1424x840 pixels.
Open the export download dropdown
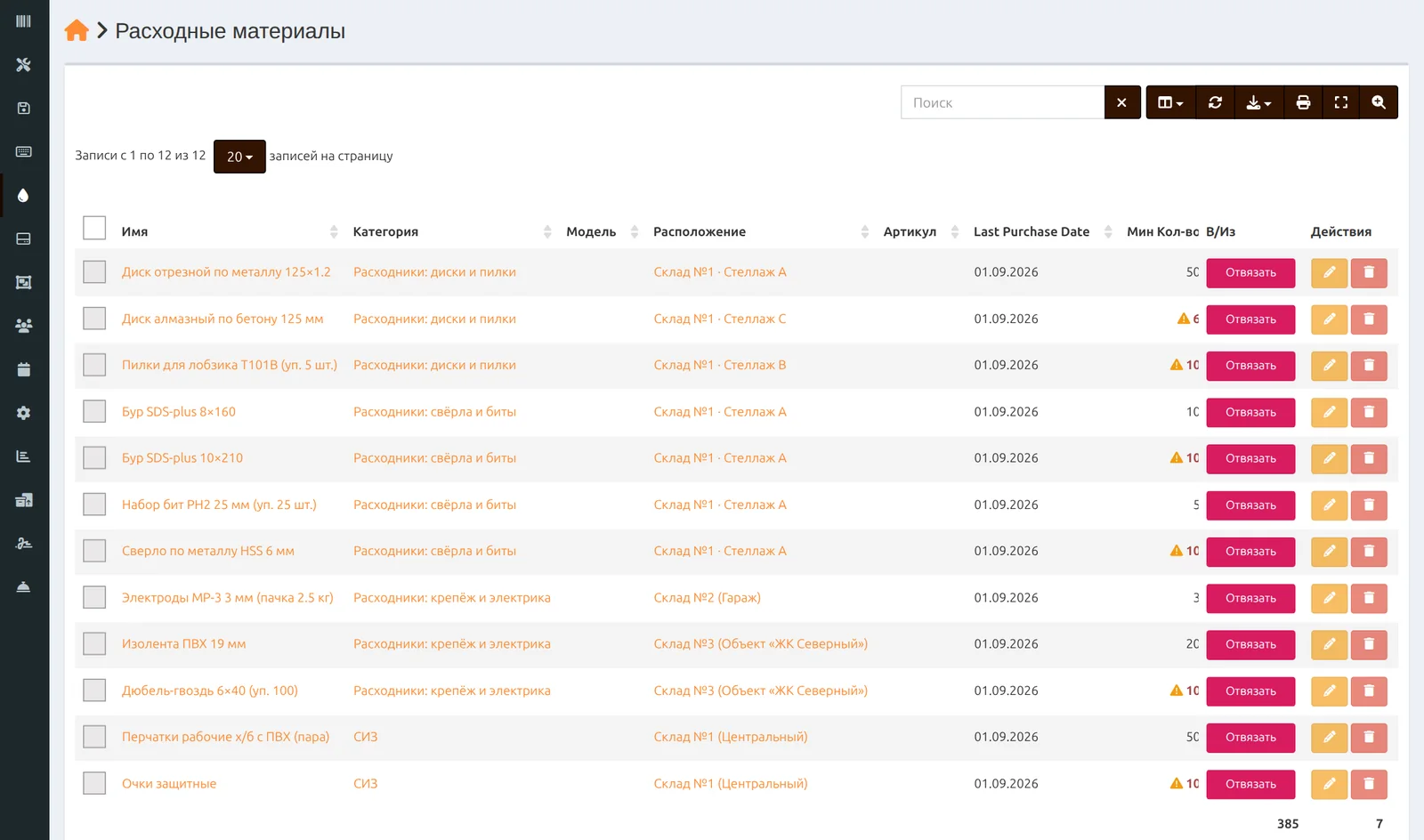pos(1258,102)
